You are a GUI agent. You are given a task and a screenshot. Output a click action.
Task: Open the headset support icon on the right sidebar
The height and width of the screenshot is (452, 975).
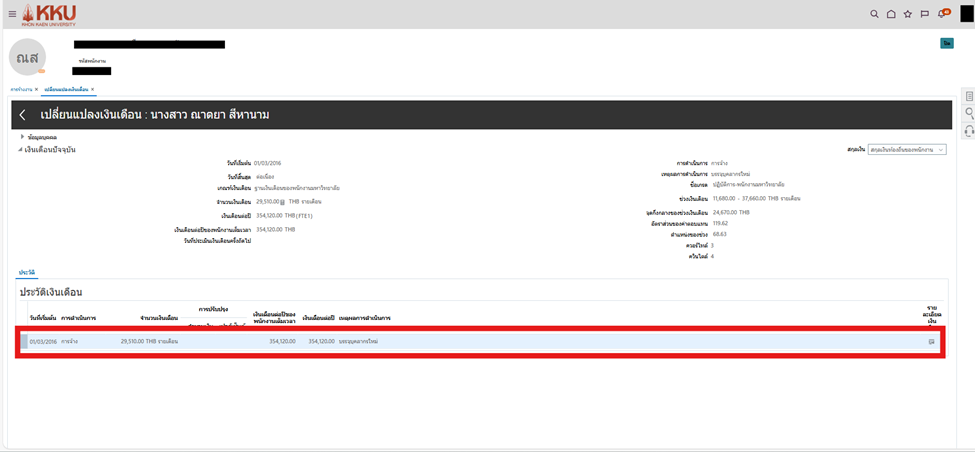pyautogui.click(x=968, y=131)
